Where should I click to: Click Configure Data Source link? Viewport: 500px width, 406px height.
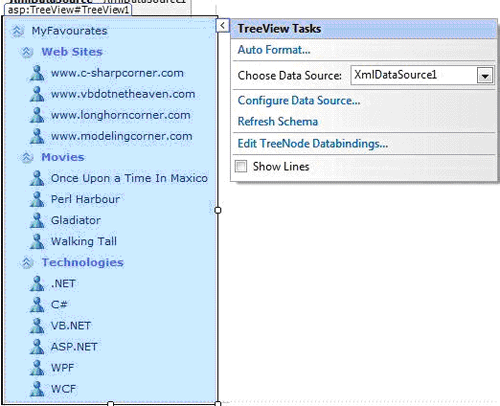click(x=299, y=101)
